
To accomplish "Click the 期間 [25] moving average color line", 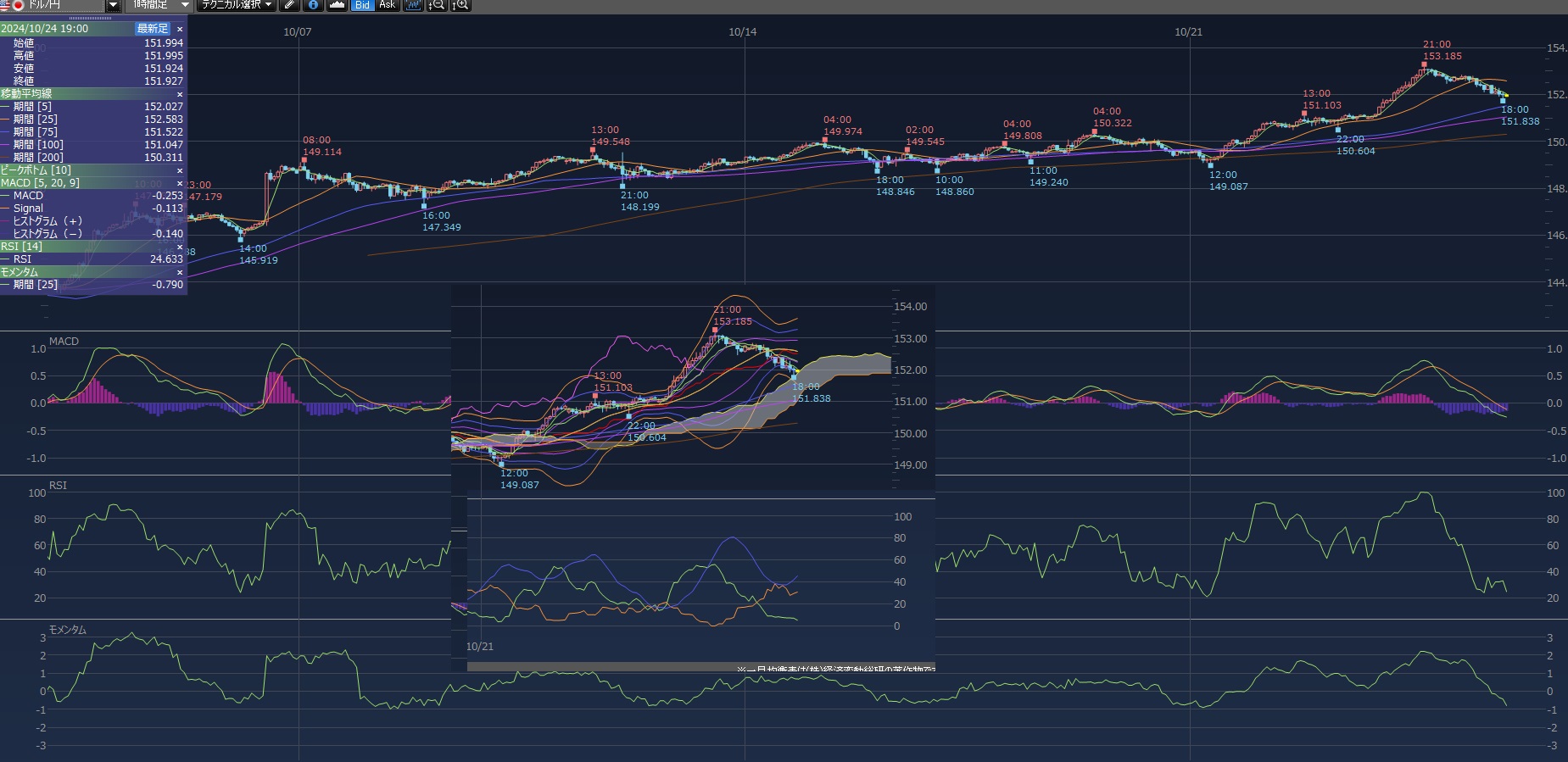I will 6,120.
